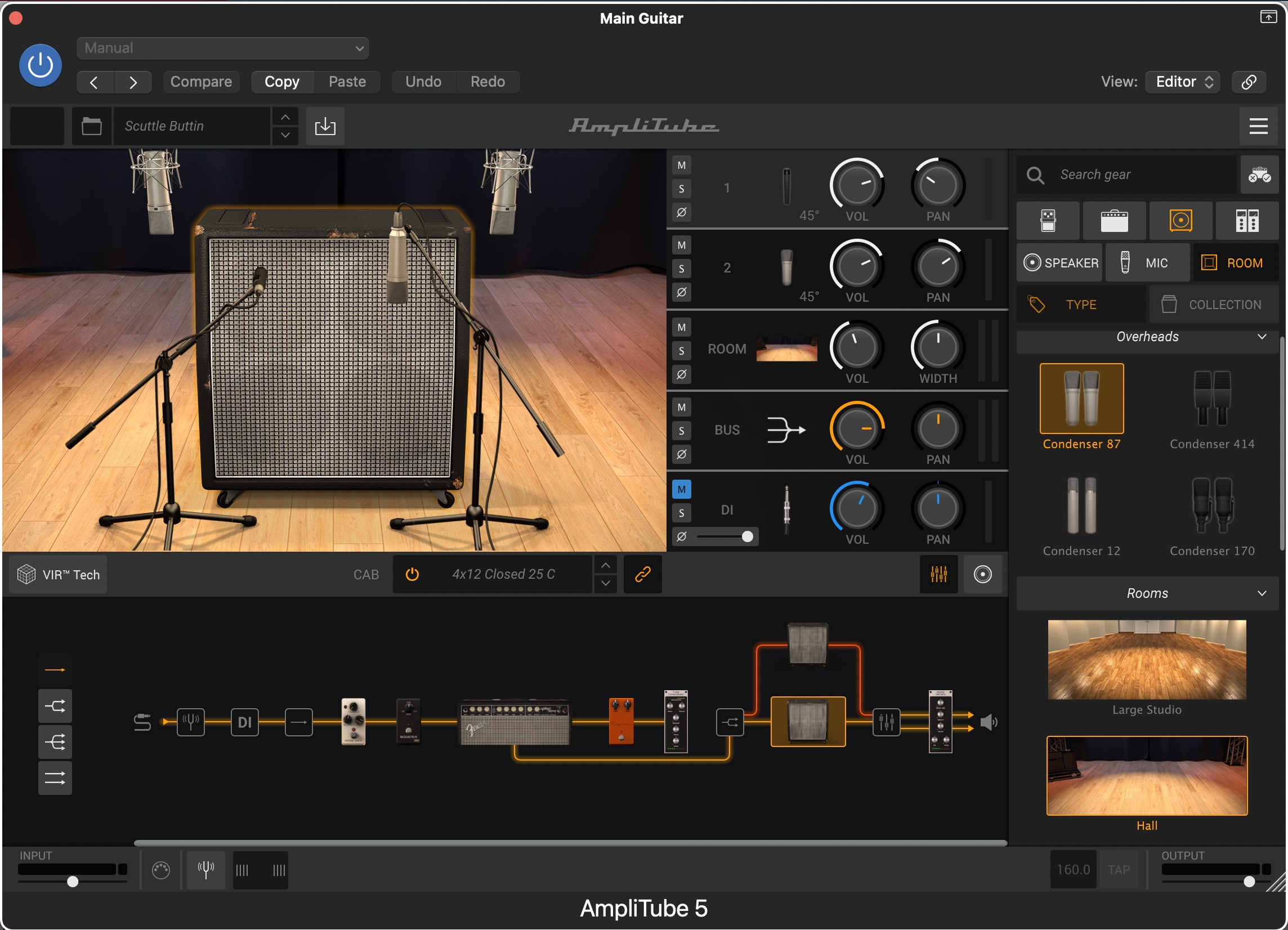
Task: Click in the Search gear field
Action: (x=1128, y=175)
